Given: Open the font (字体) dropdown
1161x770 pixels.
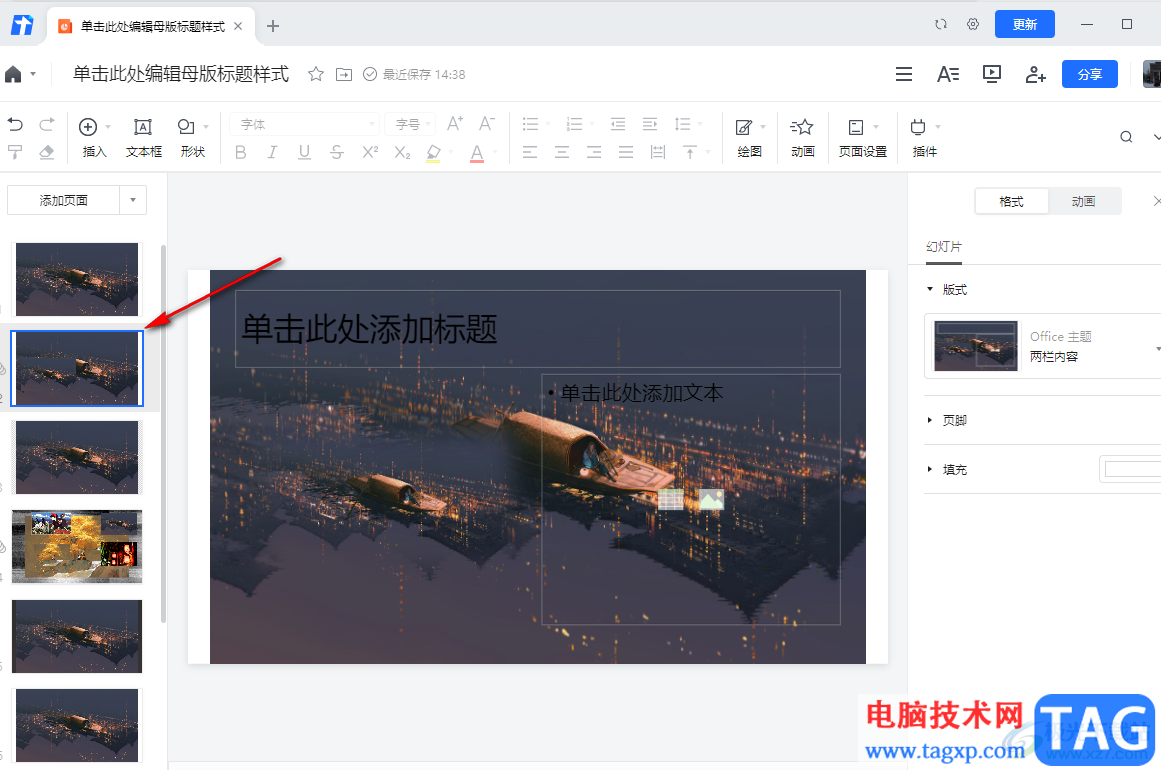Looking at the screenshot, I should [304, 124].
